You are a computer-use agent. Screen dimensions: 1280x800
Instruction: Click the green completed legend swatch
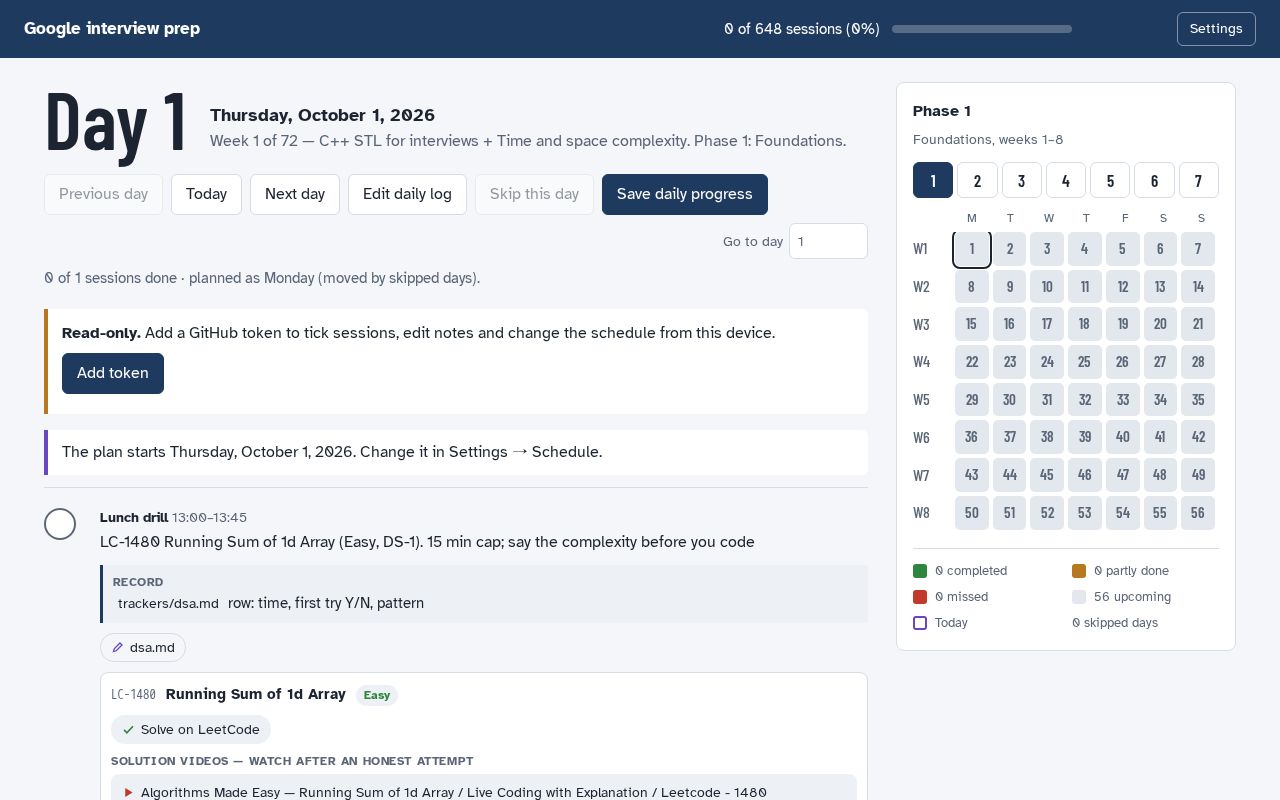click(x=920, y=571)
